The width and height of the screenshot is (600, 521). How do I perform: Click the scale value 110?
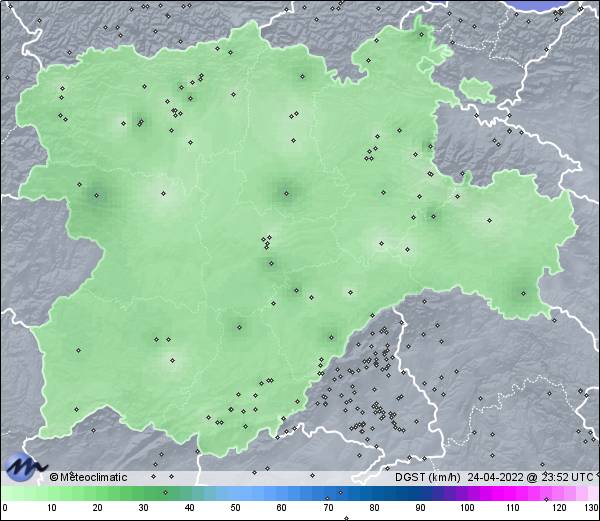coord(513,508)
